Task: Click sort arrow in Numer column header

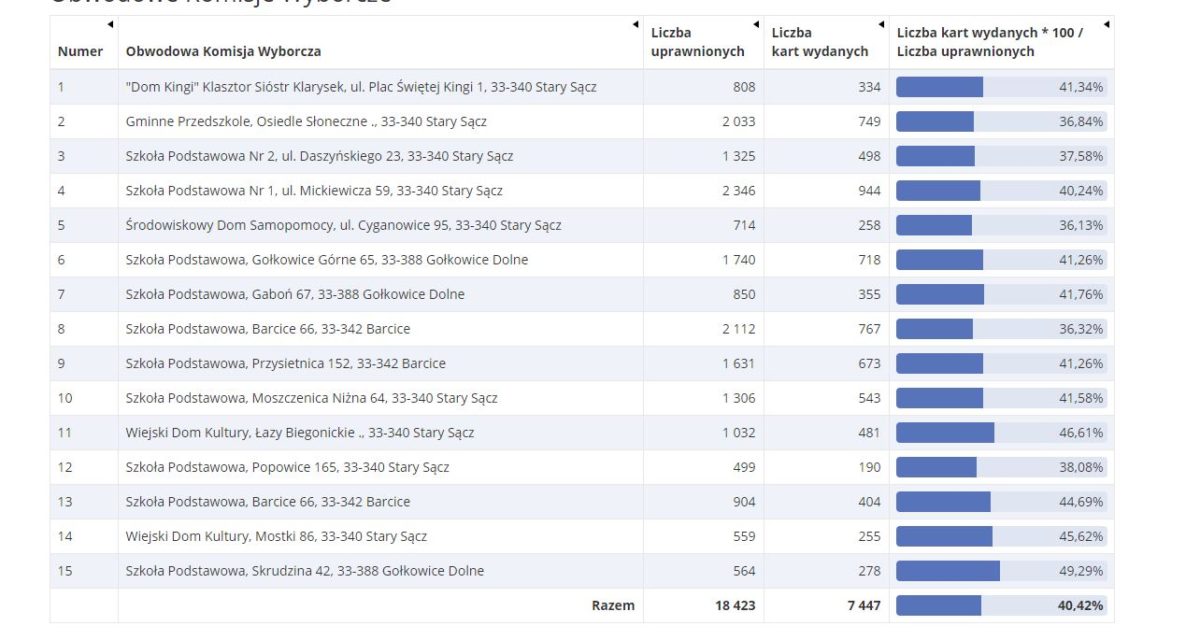Action: (110, 25)
